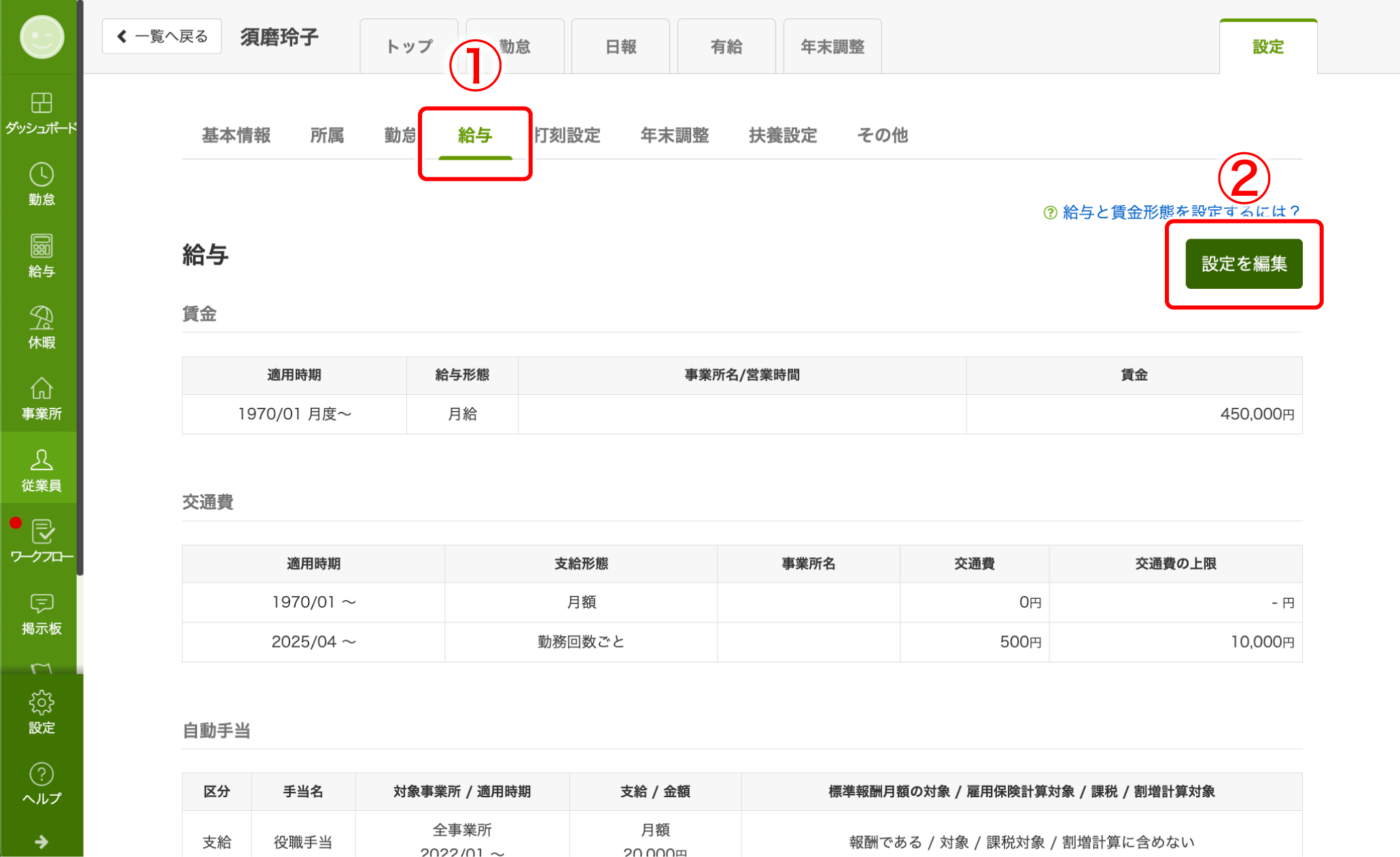1400x857 pixels.
Task: Open the 扶養設定 tab
Action: tap(782, 135)
